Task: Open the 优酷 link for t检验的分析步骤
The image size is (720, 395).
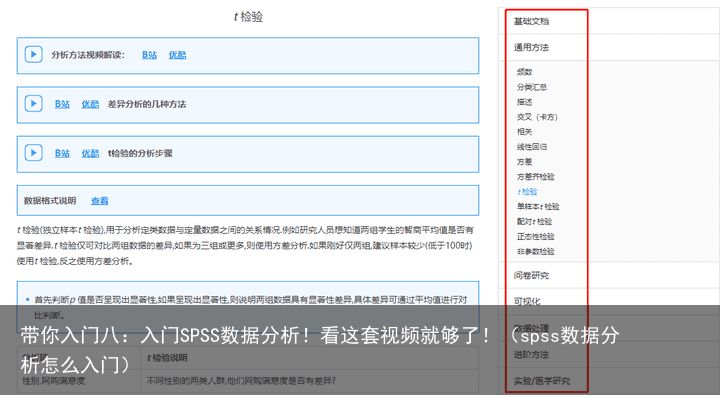Action: [x=90, y=153]
